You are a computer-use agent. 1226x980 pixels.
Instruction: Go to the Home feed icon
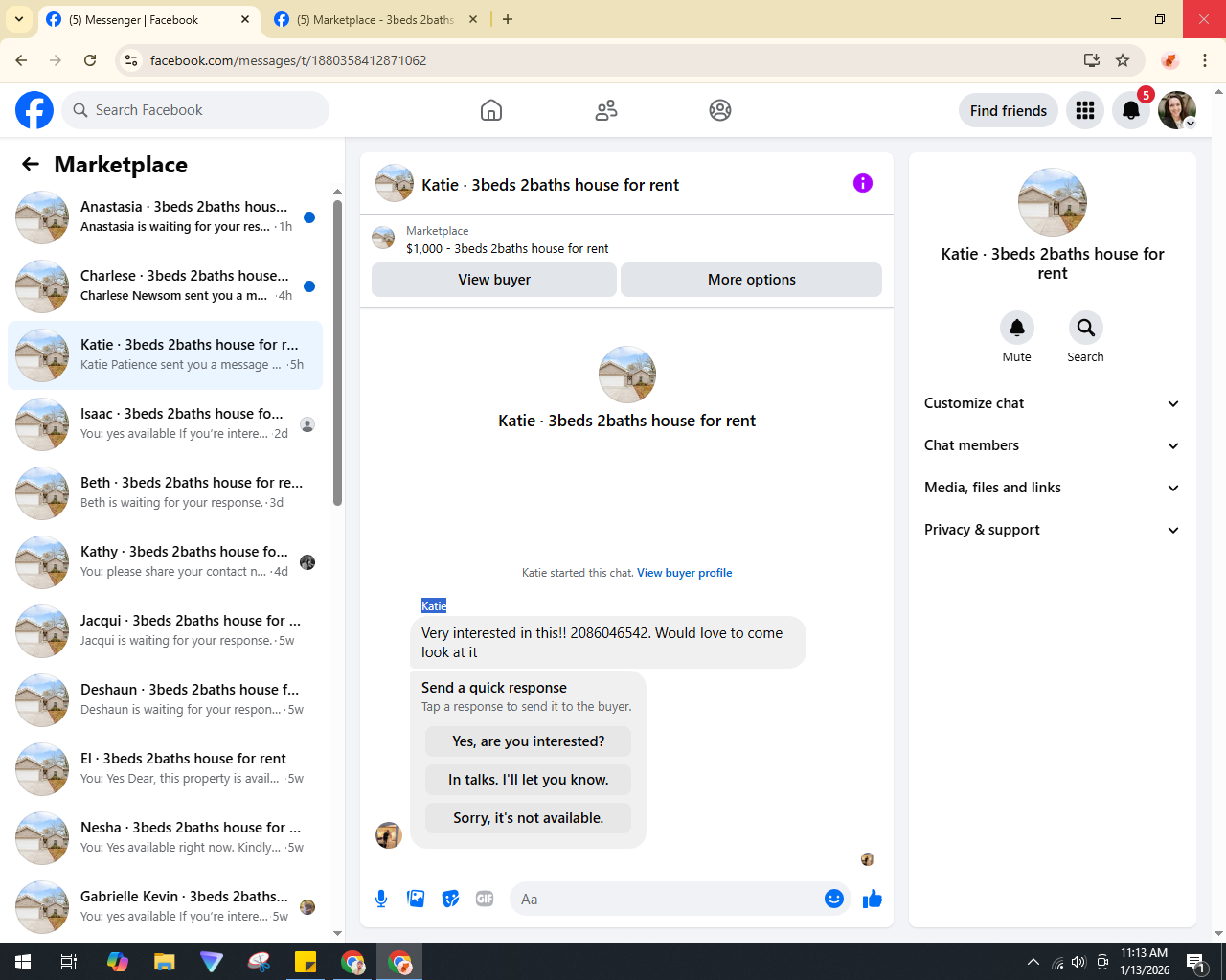[x=491, y=110]
